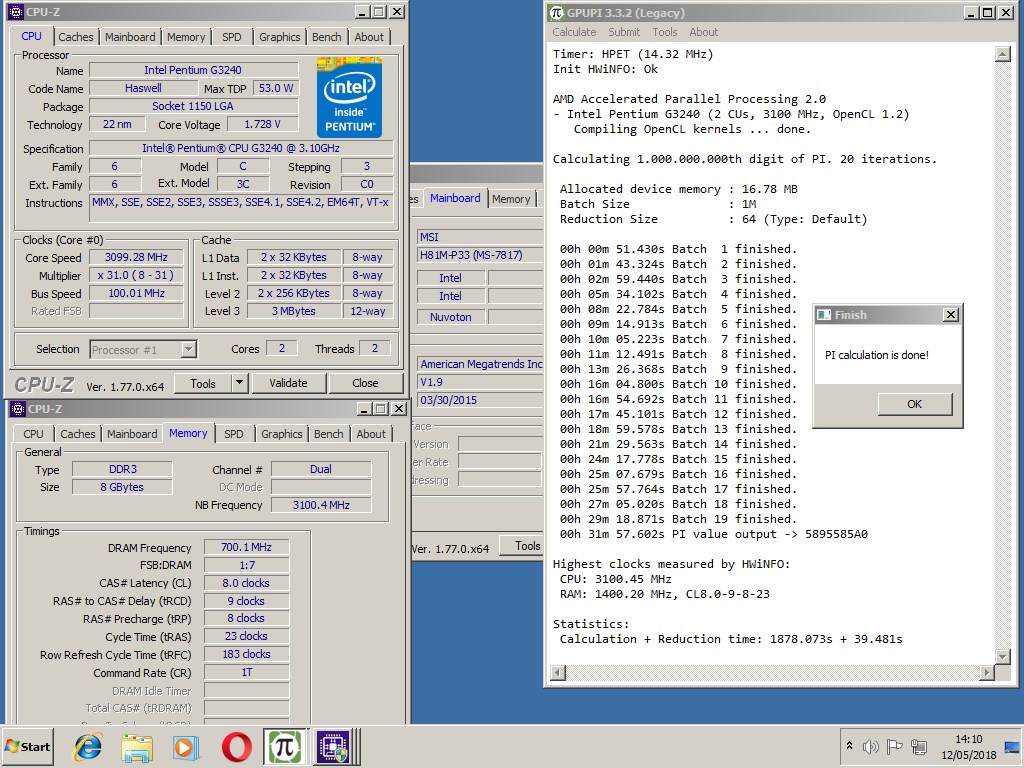
Task: Open the volume speaker tray icon
Action: [871, 746]
